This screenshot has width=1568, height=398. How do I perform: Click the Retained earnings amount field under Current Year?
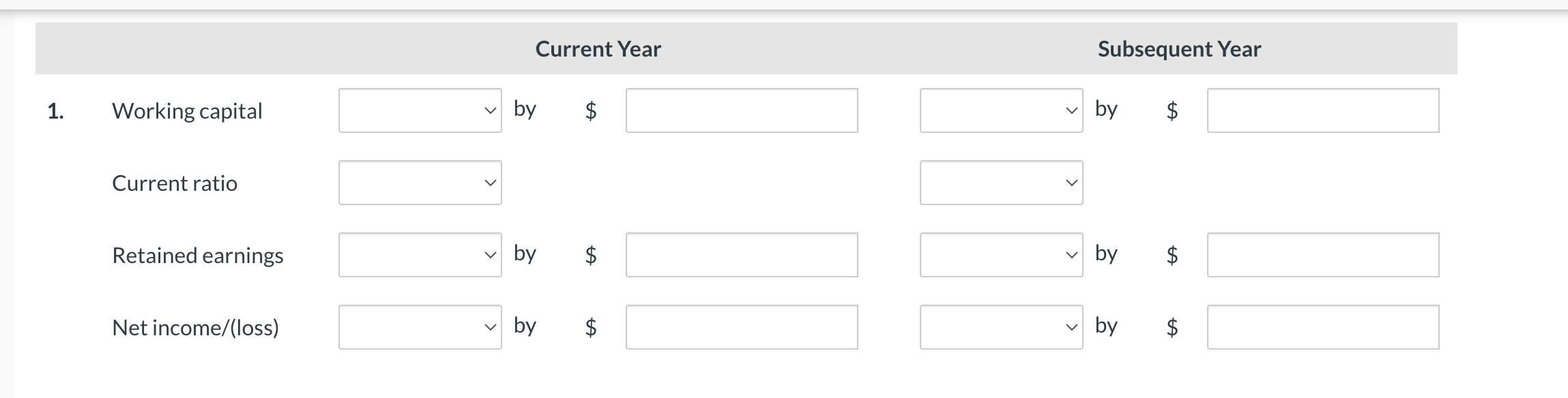(741, 254)
